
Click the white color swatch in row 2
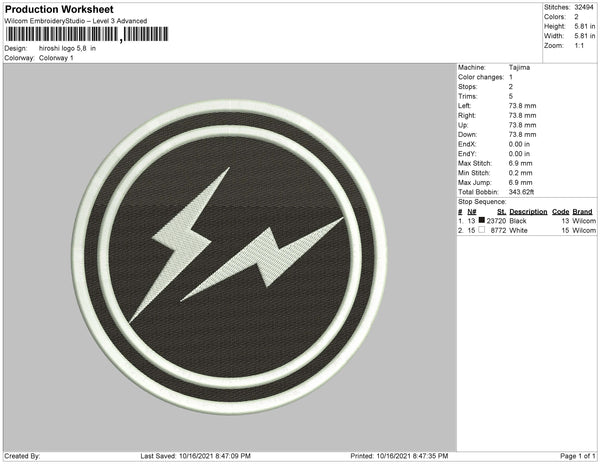pos(482,230)
